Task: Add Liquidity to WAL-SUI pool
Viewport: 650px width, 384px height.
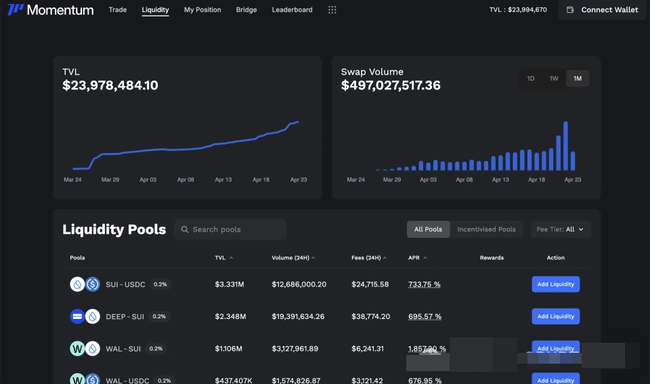Action: point(555,348)
